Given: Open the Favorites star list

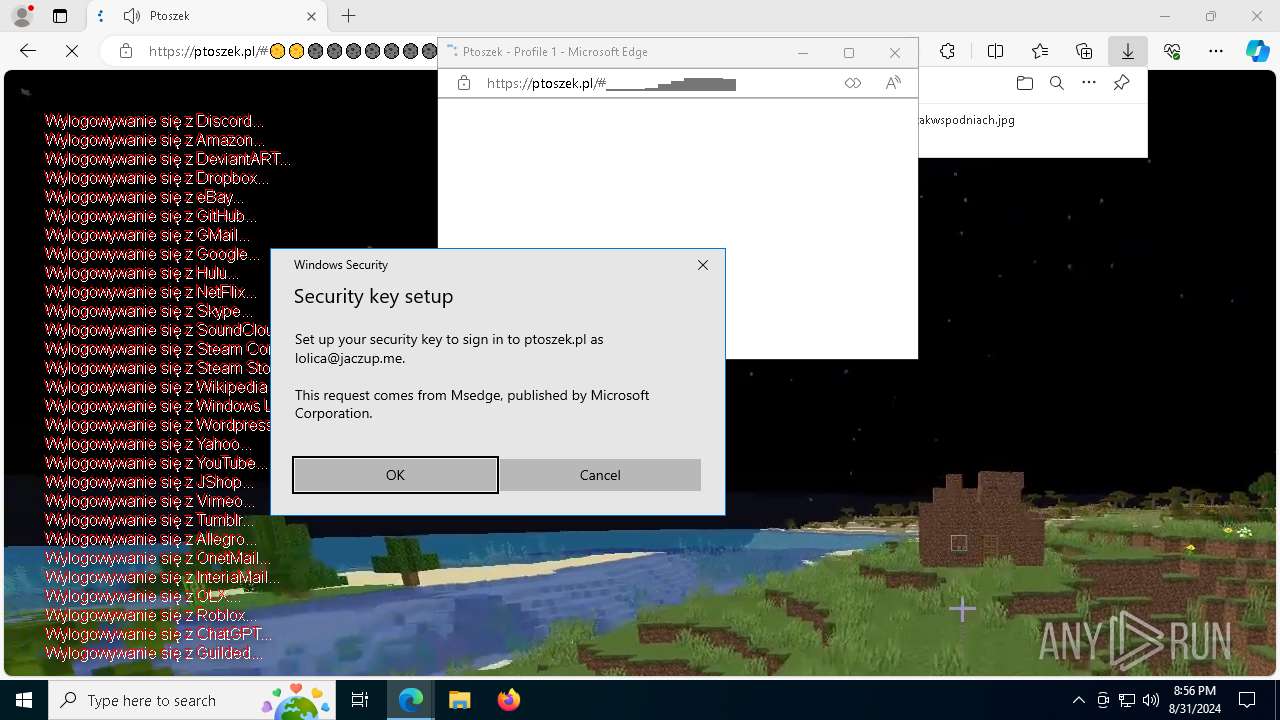Looking at the screenshot, I should [x=1040, y=51].
